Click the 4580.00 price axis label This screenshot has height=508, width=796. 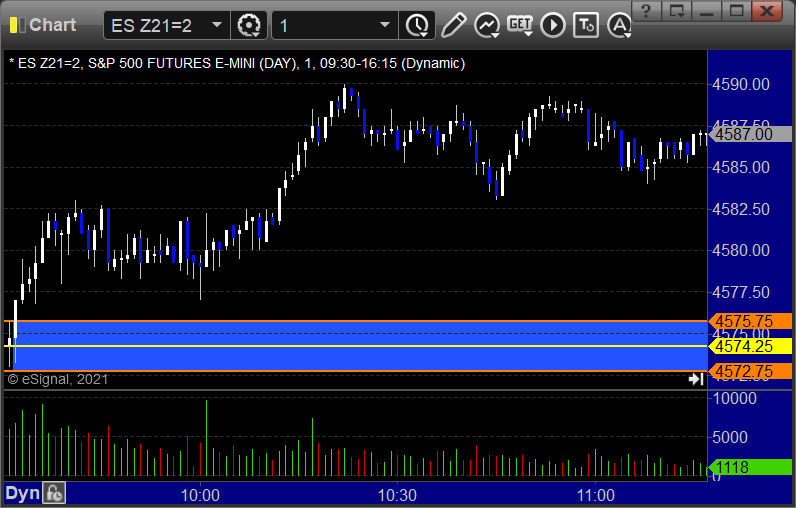coord(741,250)
